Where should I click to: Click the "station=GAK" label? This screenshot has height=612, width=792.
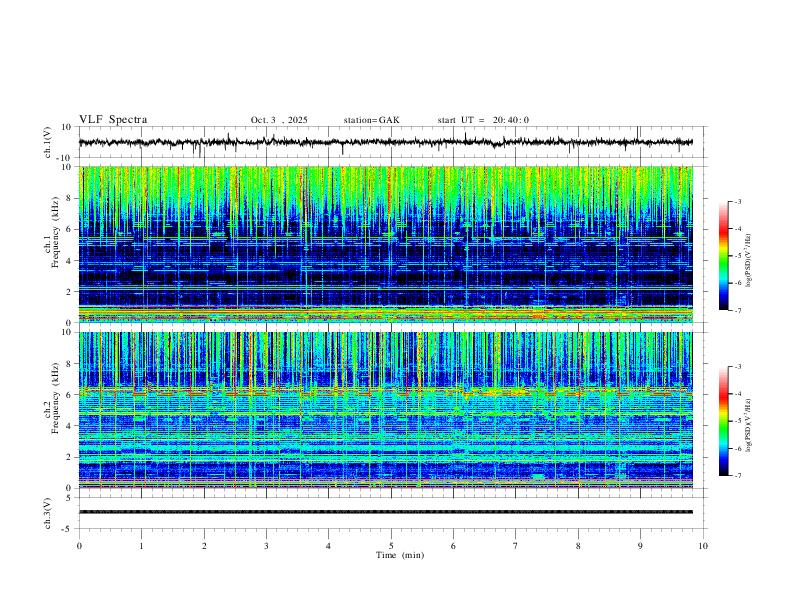click(x=371, y=120)
